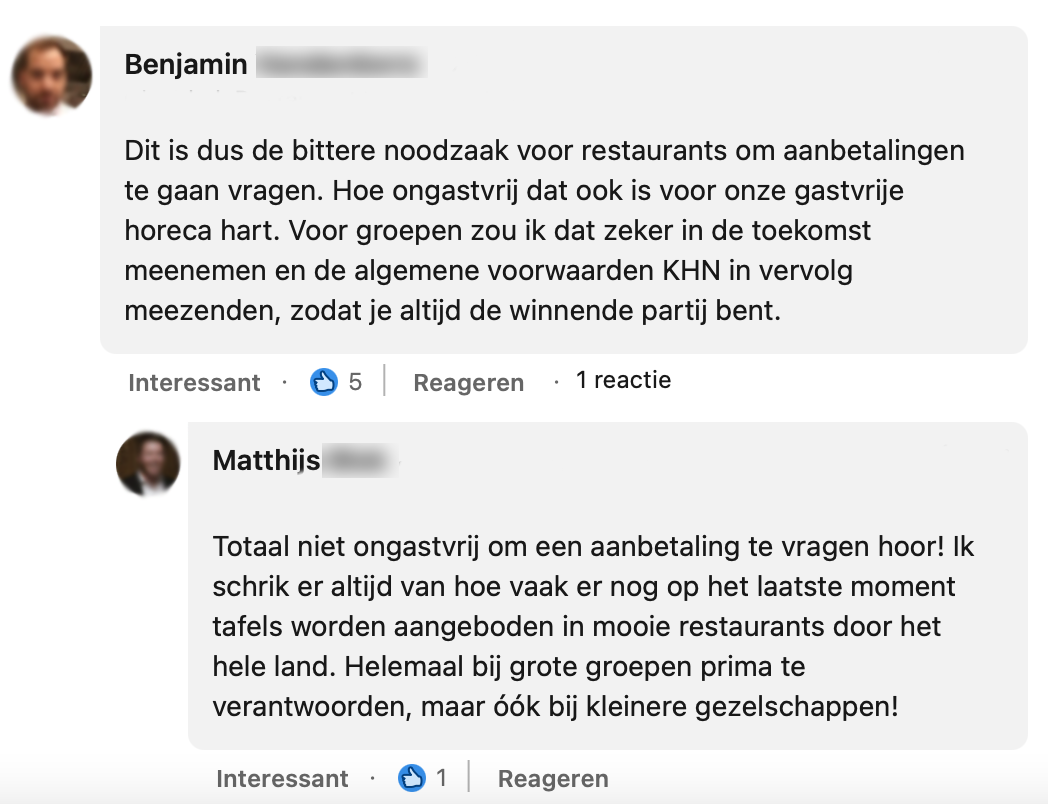The height and width of the screenshot is (804, 1048).
Task: View the 5 reactions on Benjamin's comment
Action: point(355,382)
